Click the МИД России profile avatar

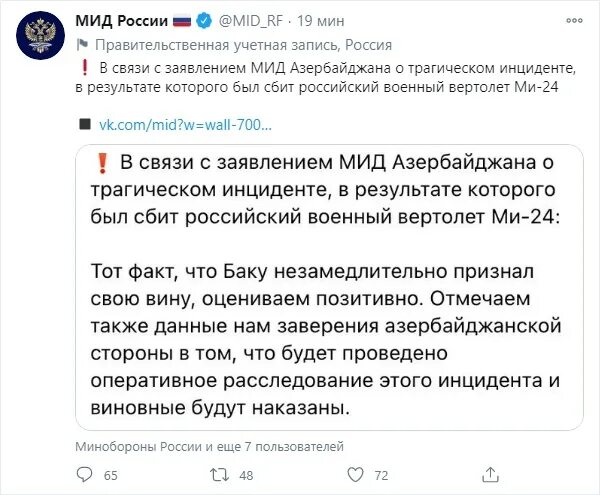(41, 35)
